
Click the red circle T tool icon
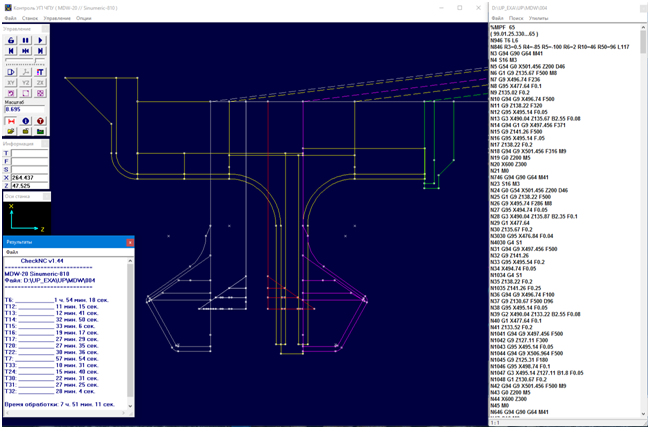pos(40,120)
